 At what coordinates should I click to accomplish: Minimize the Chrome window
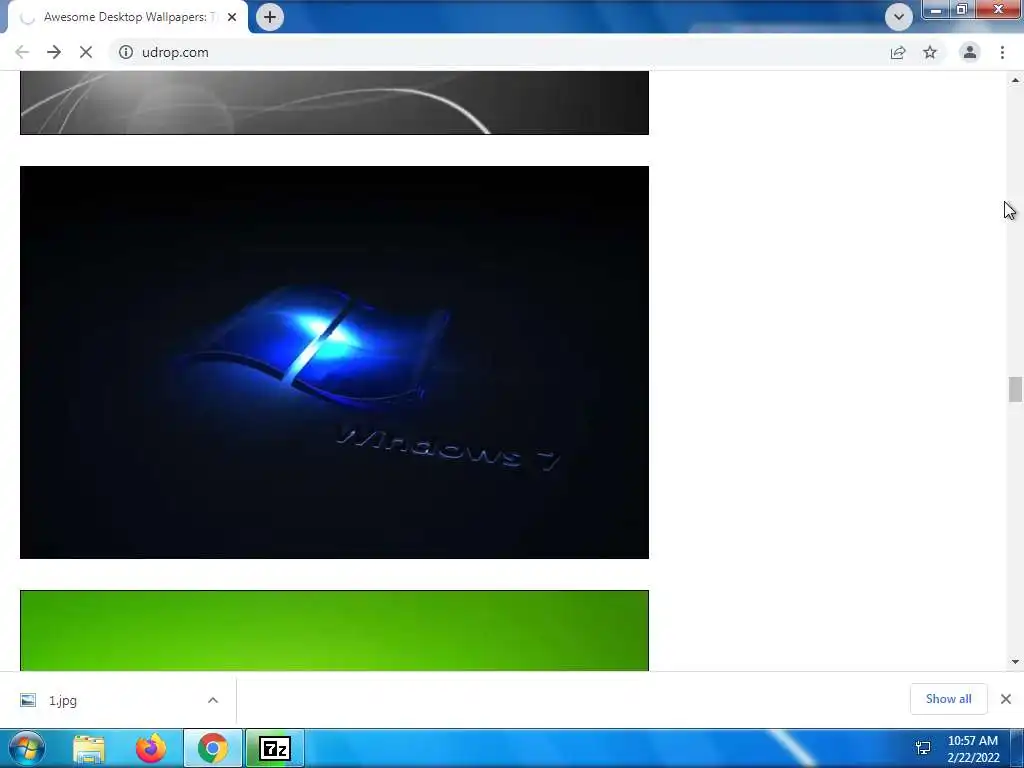tap(936, 10)
